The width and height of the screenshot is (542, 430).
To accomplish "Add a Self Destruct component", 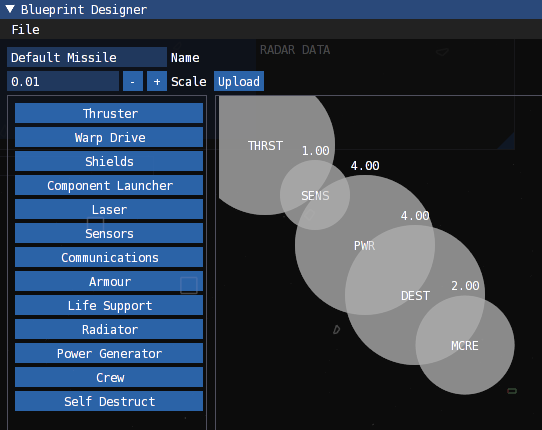I will [109, 401].
